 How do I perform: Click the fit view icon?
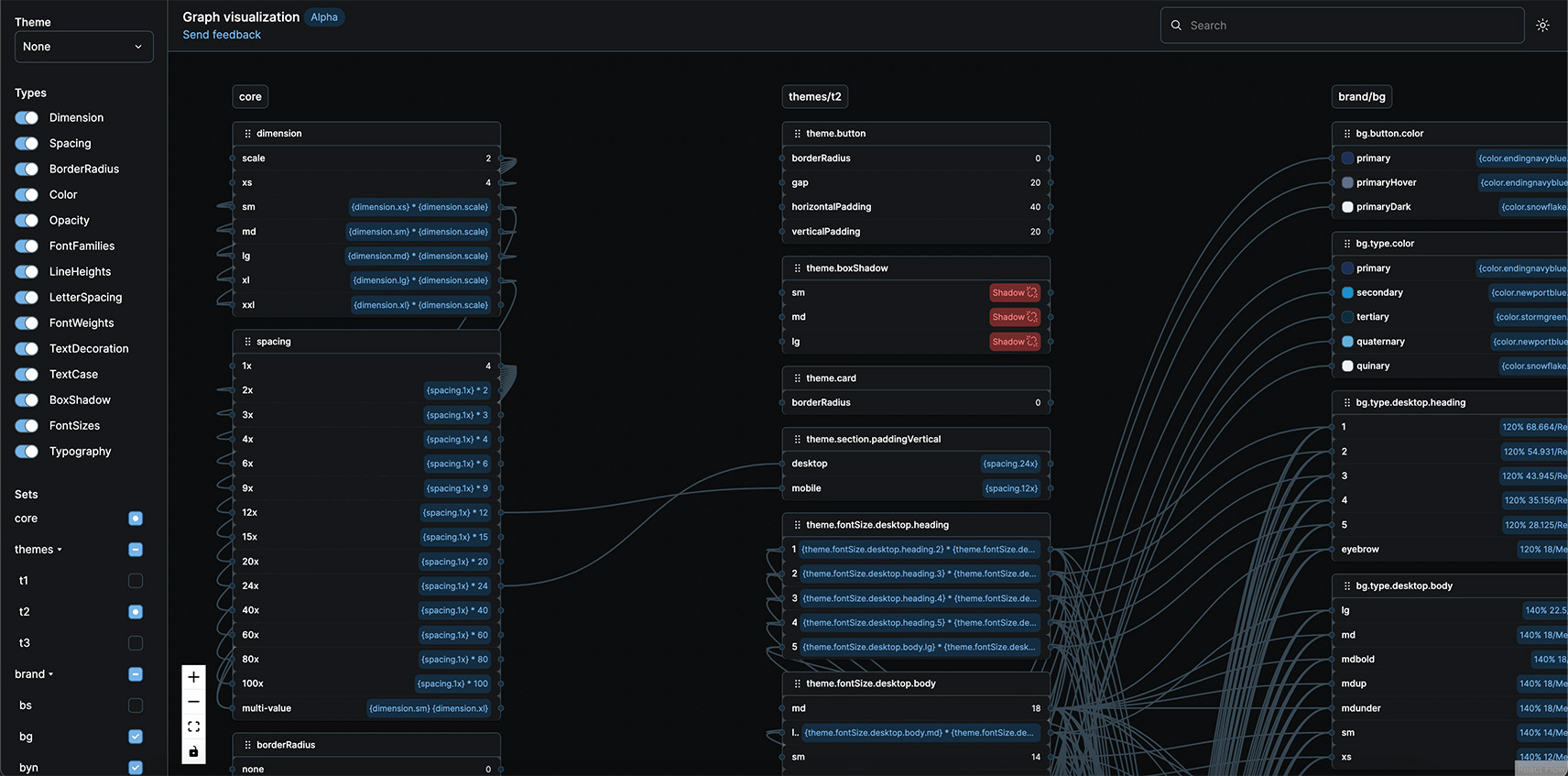(x=193, y=727)
